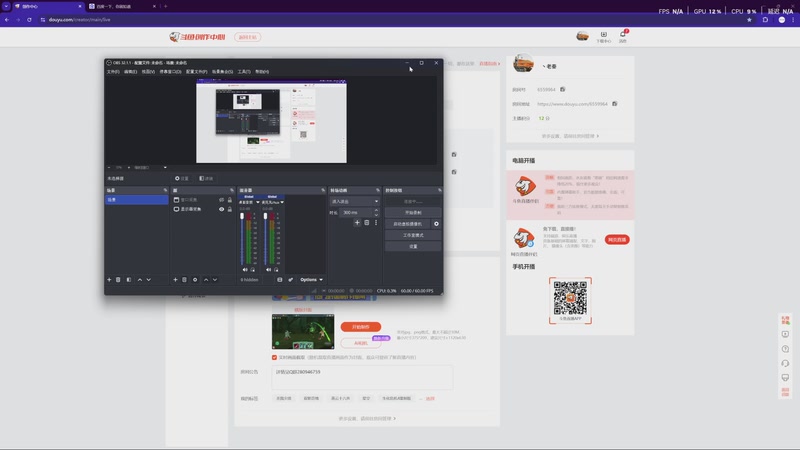The width and height of the screenshot is (800, 450).
Task: Open OBS 帮助(H) menu
Action: [x=262, y=72]
